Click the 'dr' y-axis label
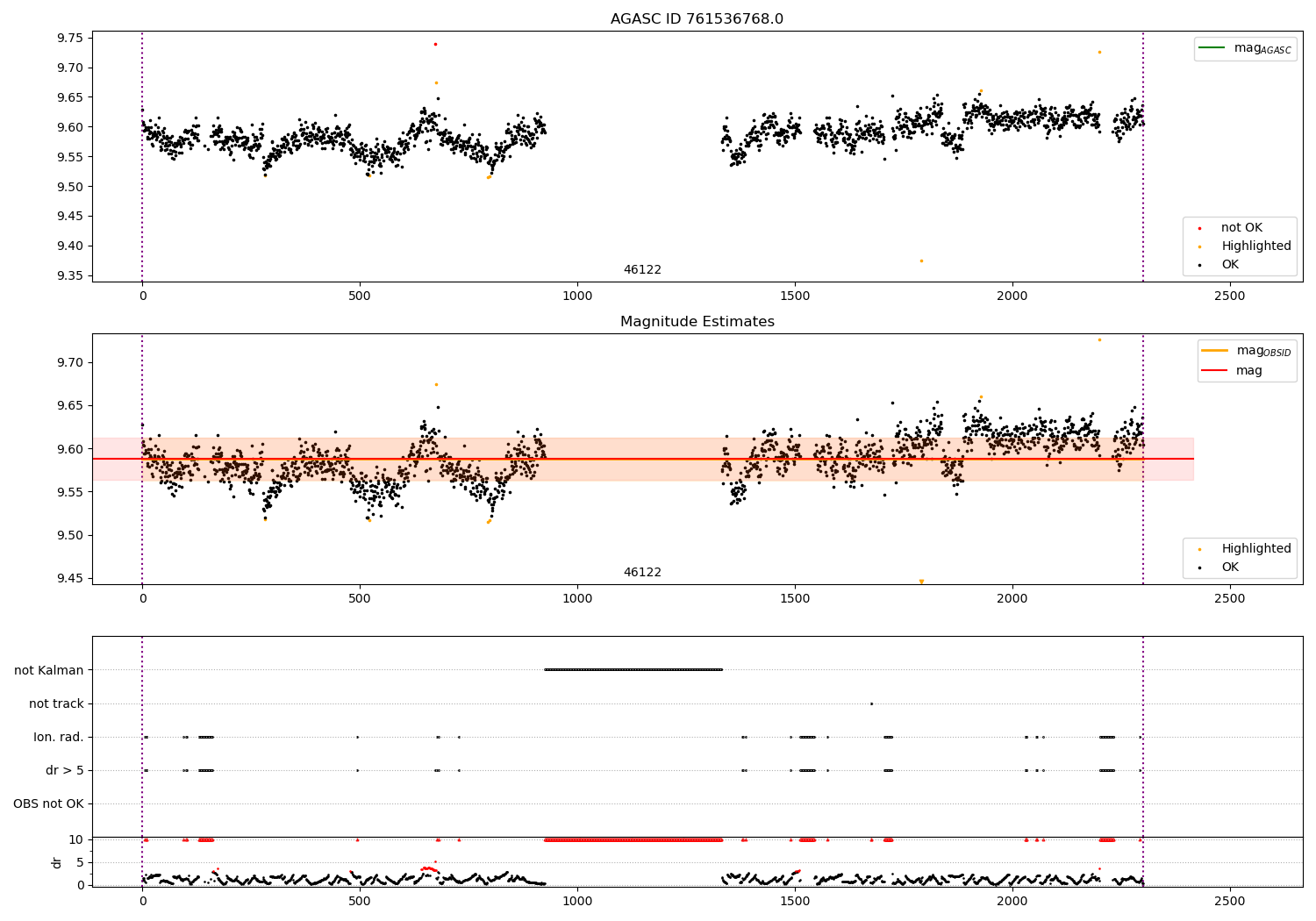1316x921 pixels. pos(57,863)
